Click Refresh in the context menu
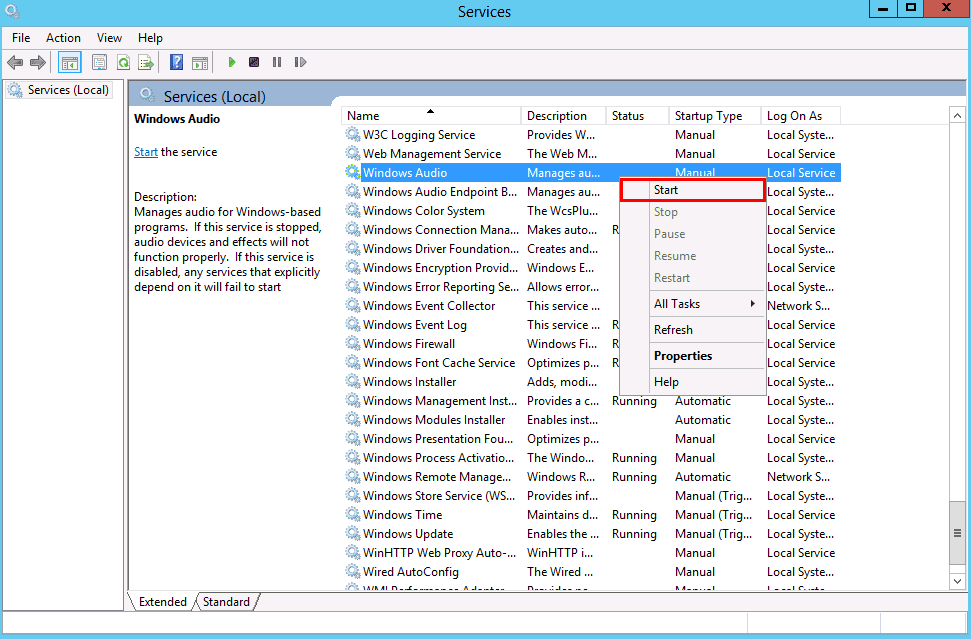The height and width of the screenshot is (639, 971). tap(673, 330)
